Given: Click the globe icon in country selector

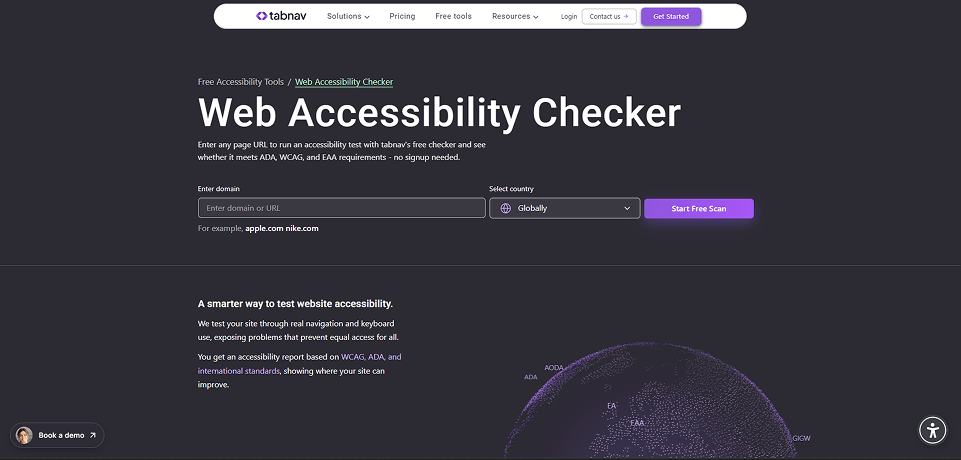Looking at the screenshot, I should pyautogui.click(x=506, y=208).
